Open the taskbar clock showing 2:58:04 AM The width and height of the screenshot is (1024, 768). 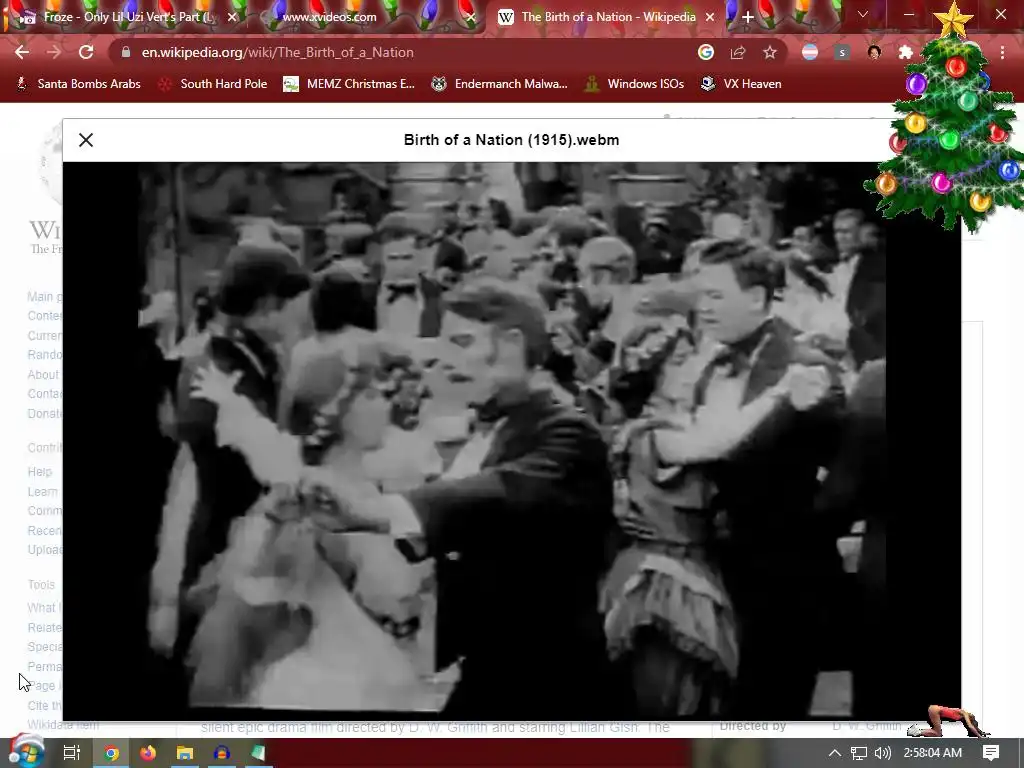933,753
